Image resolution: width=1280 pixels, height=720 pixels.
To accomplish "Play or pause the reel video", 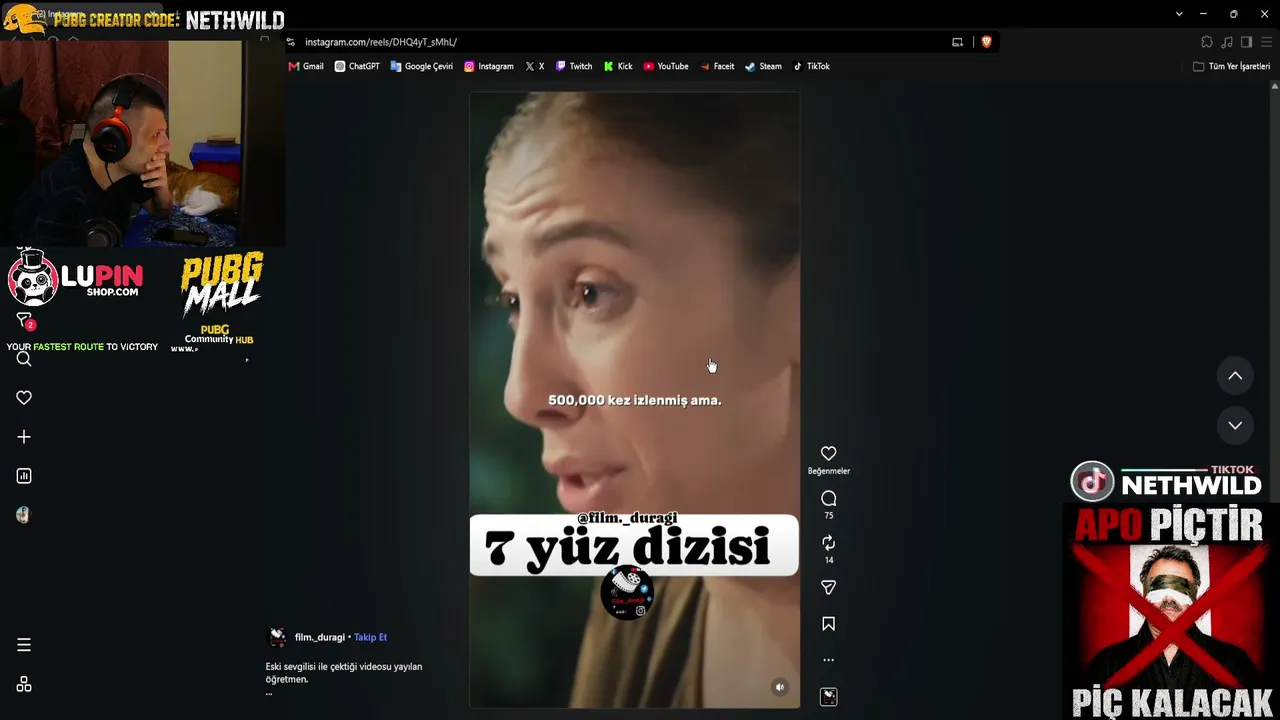I will 634,400.
